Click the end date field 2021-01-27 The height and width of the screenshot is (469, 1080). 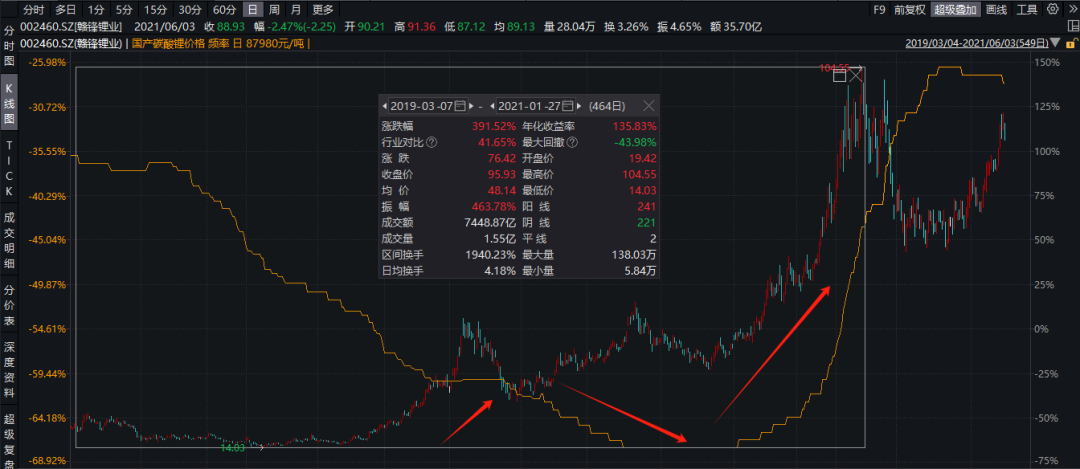coord(530,106)
